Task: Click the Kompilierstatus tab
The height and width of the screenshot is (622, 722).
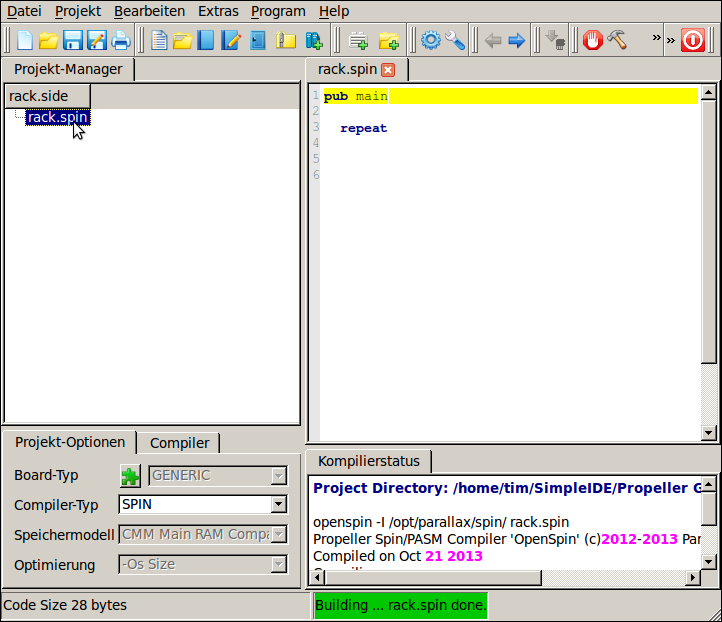Action: 369,461
